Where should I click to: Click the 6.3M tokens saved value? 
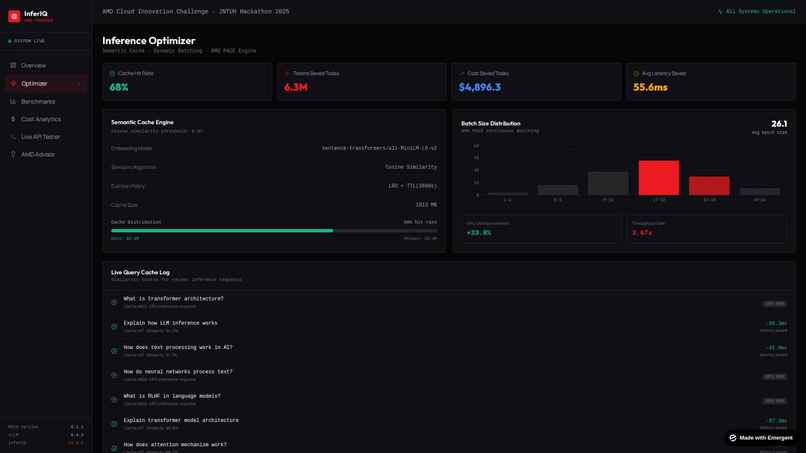(x=296, y=87)
